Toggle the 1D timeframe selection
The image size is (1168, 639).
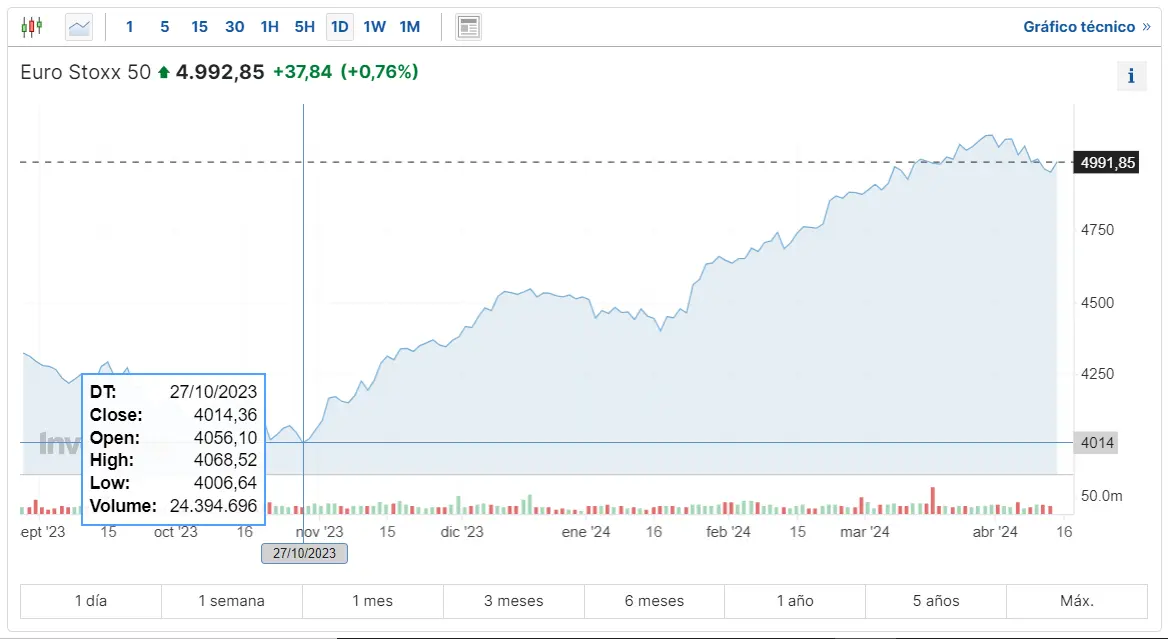coord(339,27)
